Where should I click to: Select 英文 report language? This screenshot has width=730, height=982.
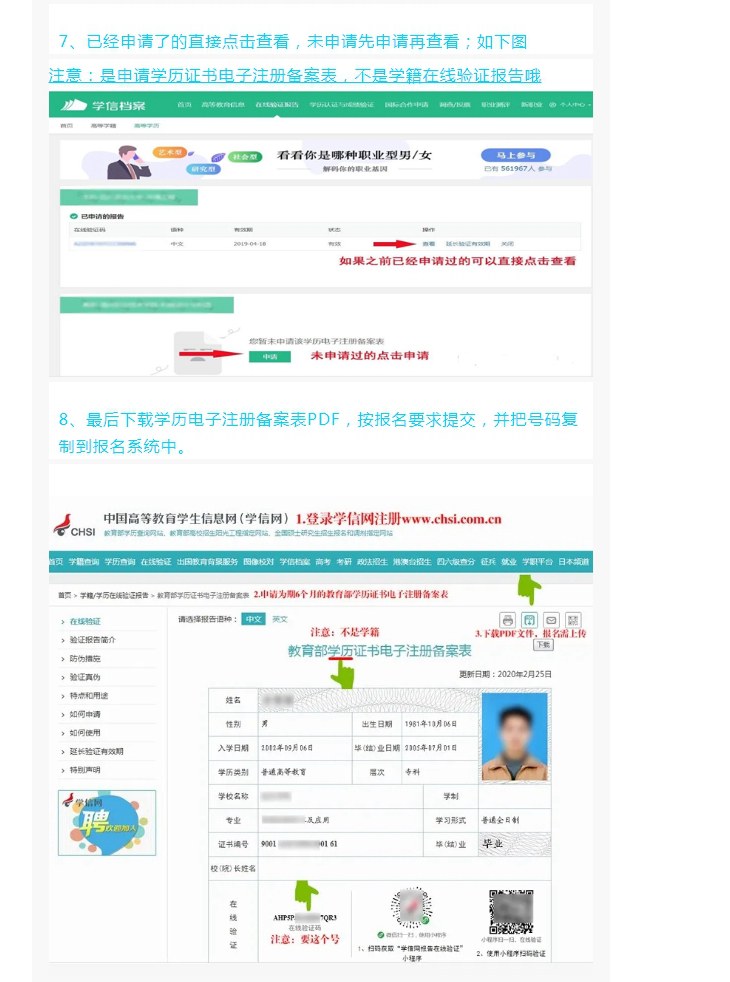point(280,619)
